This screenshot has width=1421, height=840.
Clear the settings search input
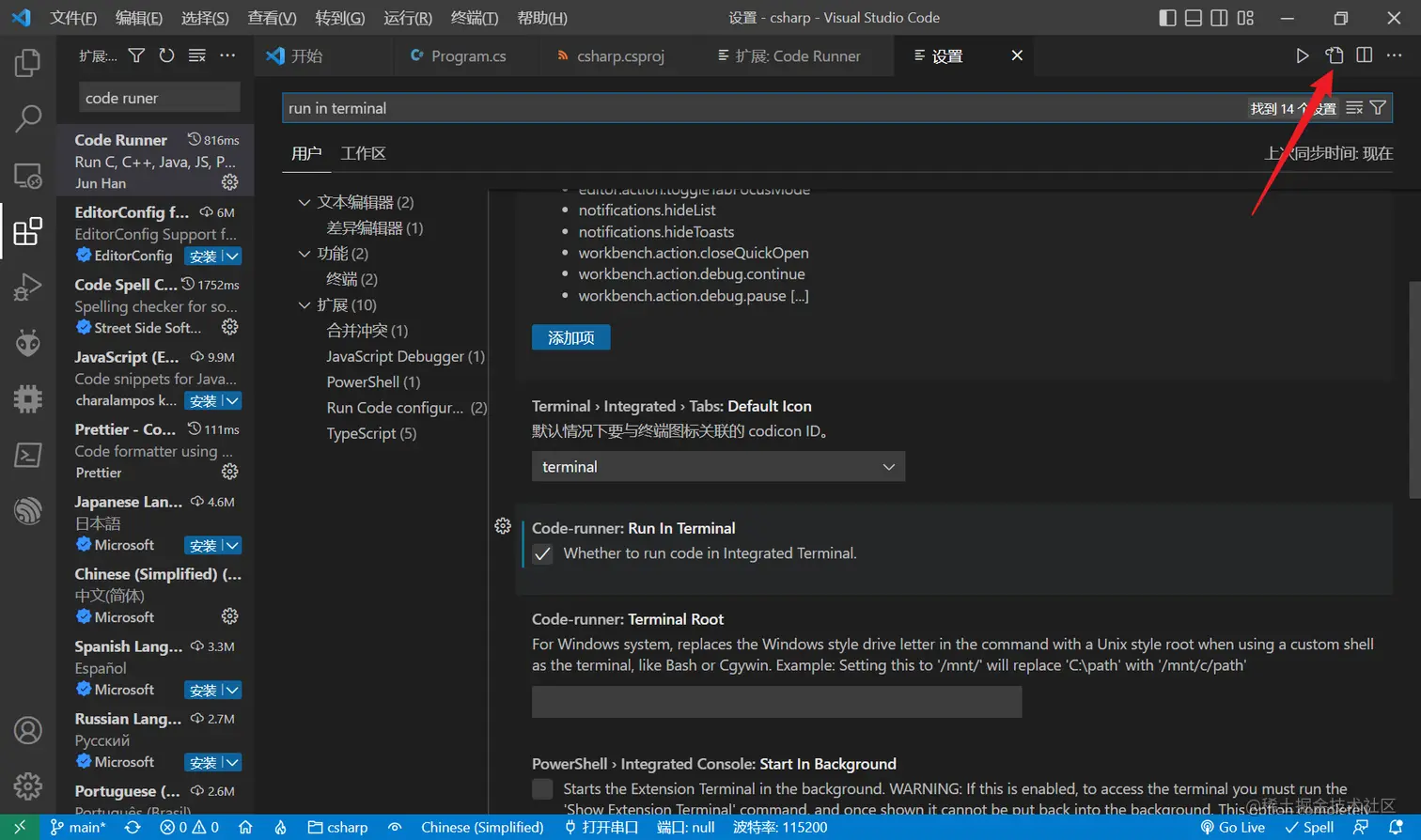click(1354, 108)
